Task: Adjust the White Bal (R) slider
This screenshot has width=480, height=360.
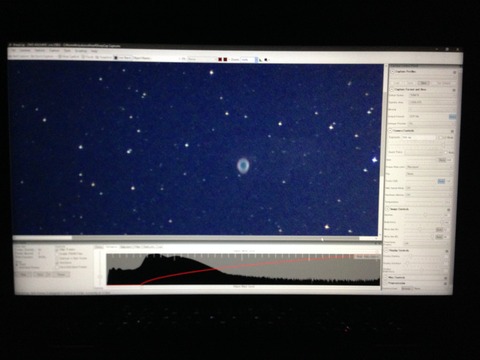Action: (419, 229)
